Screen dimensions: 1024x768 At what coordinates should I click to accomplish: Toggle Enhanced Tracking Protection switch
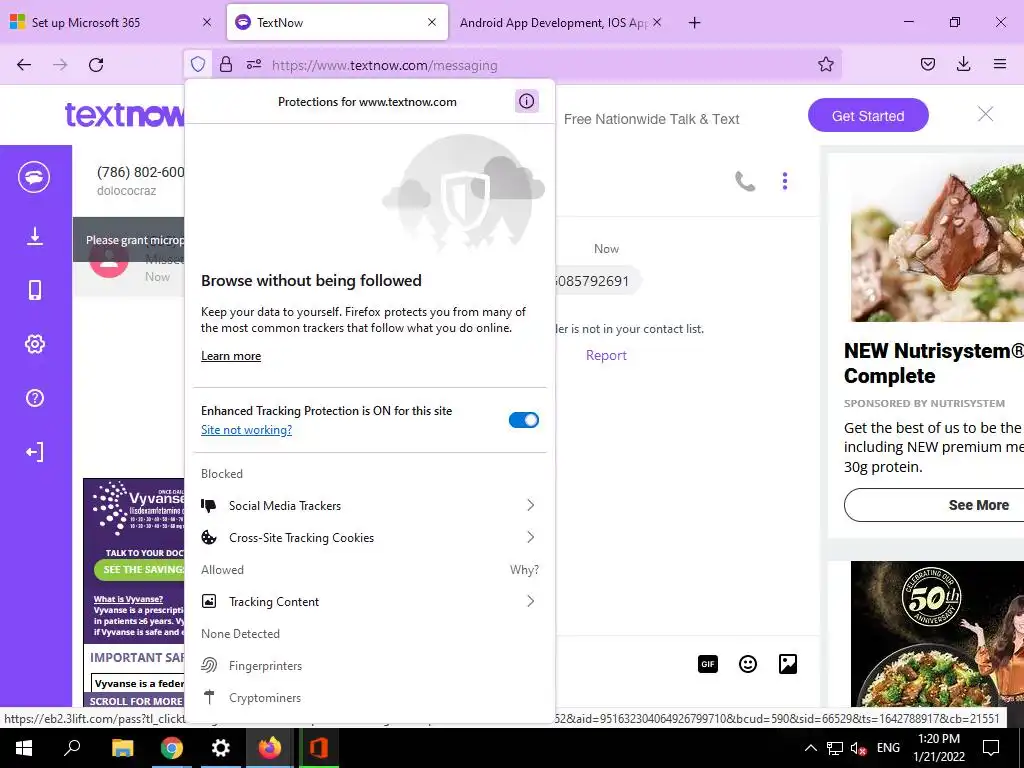coord(524,420)
